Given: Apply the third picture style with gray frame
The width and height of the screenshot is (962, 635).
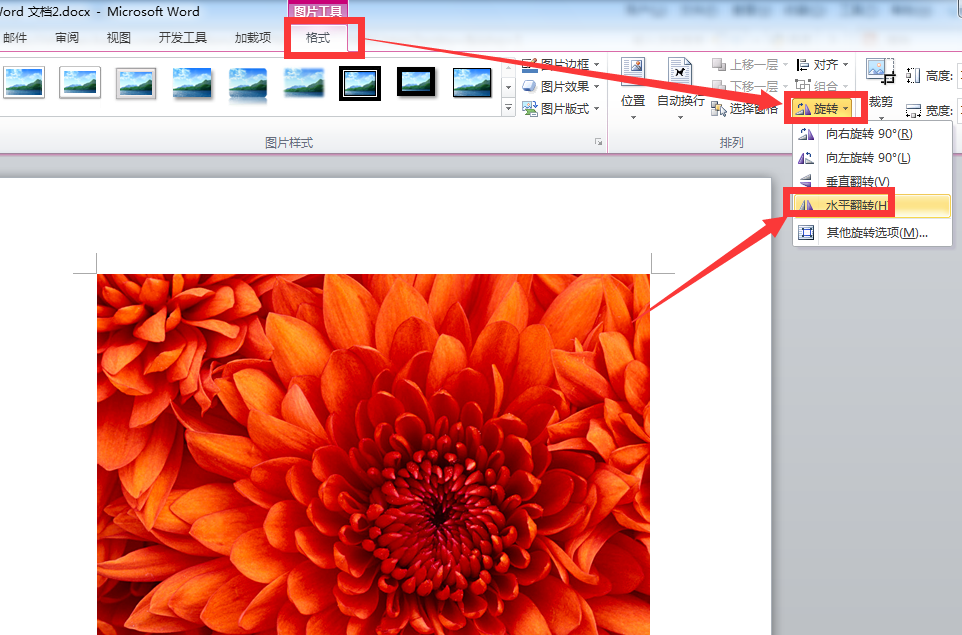Looking at the screenshot, I should click(136, 83).
